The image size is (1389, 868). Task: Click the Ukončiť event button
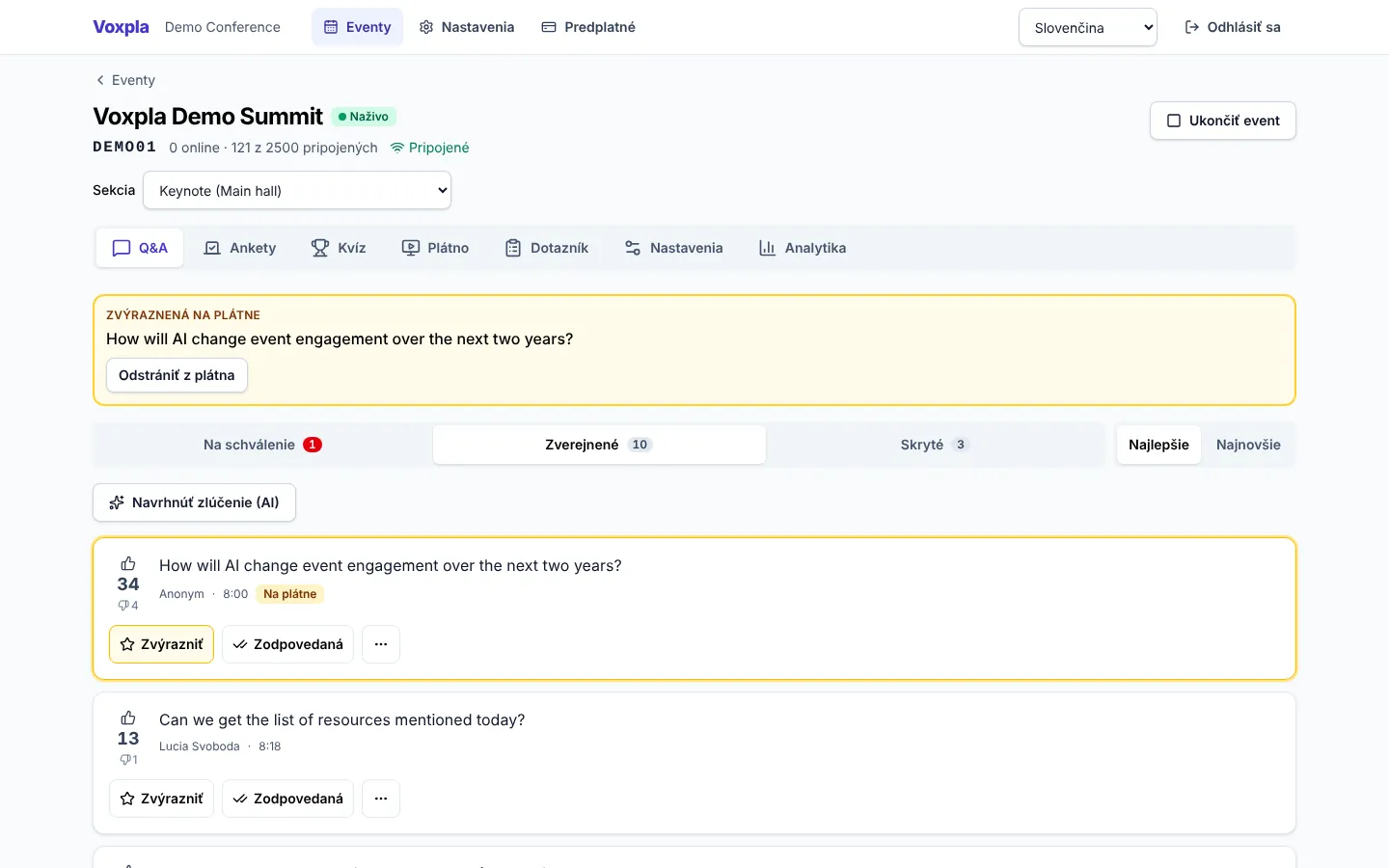pos(1222,121)
